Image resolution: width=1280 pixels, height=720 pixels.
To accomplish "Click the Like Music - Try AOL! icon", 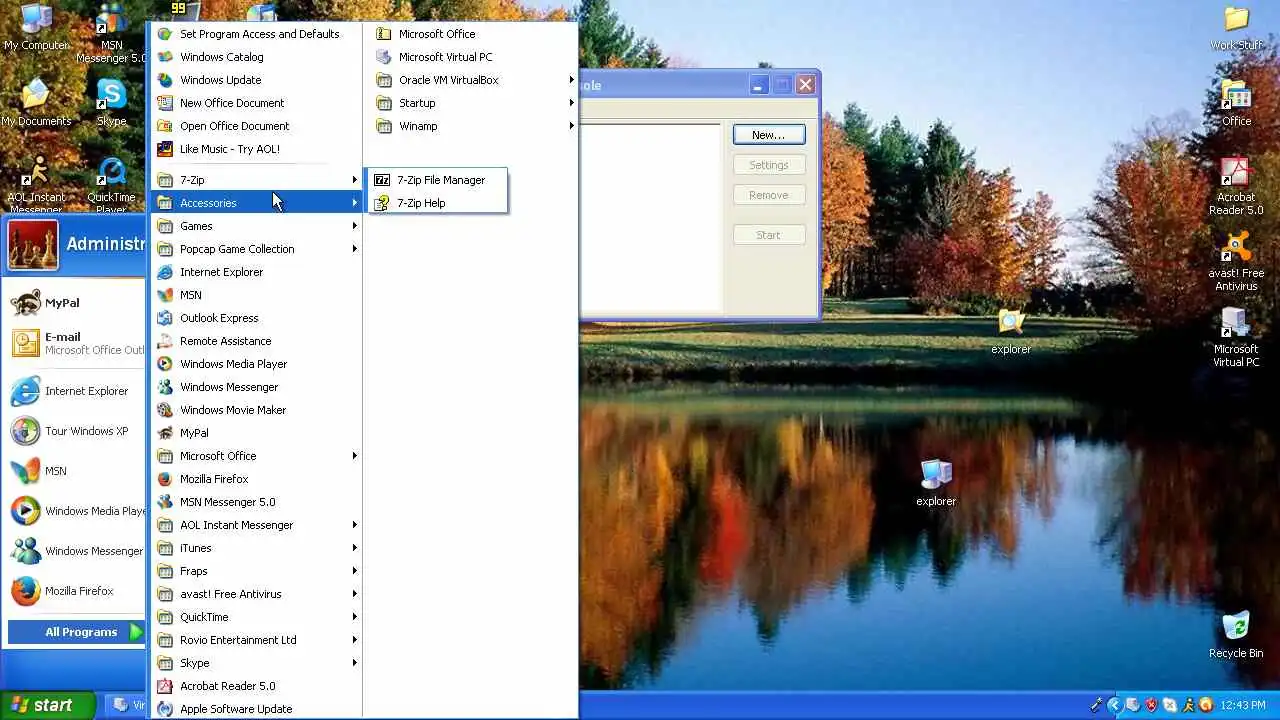I will (x=165, y=149).
